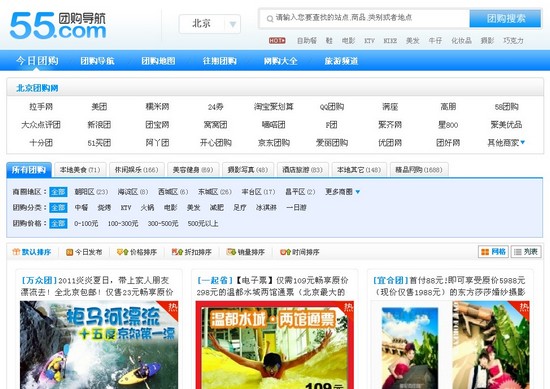Filter price 100-300元

[x=123, y=223]
